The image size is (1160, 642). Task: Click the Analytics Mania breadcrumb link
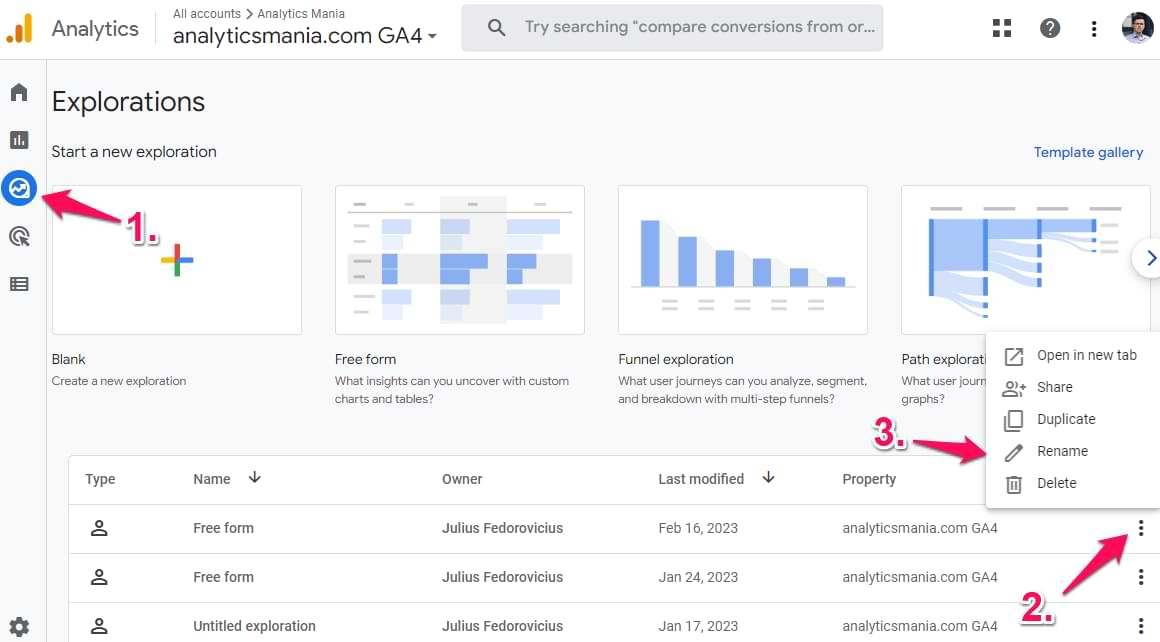pos(301,14)
